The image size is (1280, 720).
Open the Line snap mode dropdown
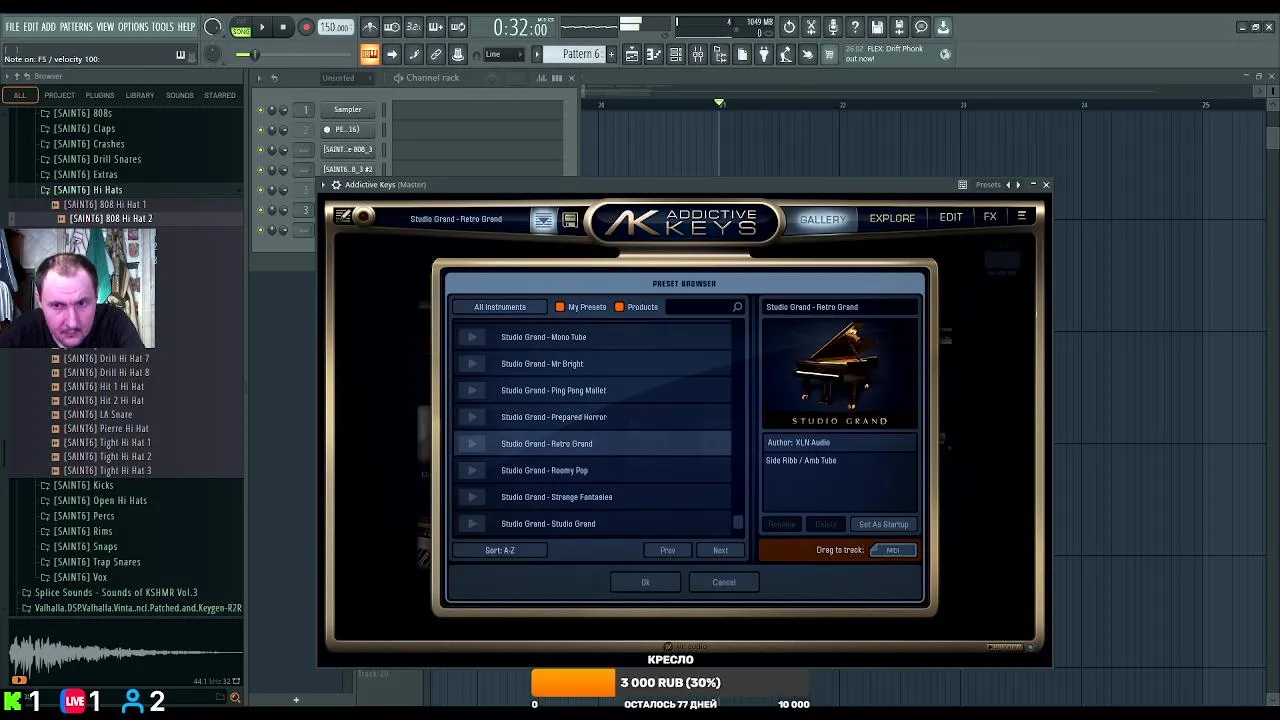click(x=502, y=54)
